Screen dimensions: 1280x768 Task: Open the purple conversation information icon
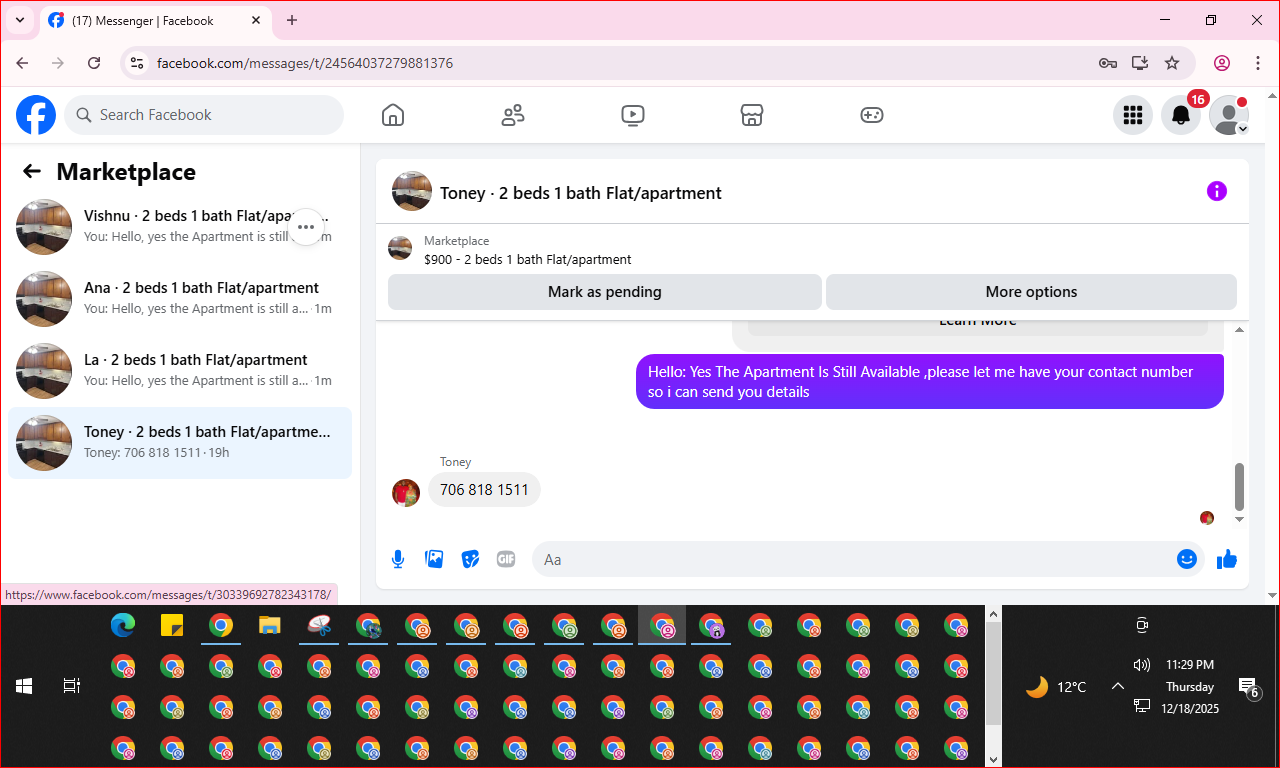[x=1217, y=191]
